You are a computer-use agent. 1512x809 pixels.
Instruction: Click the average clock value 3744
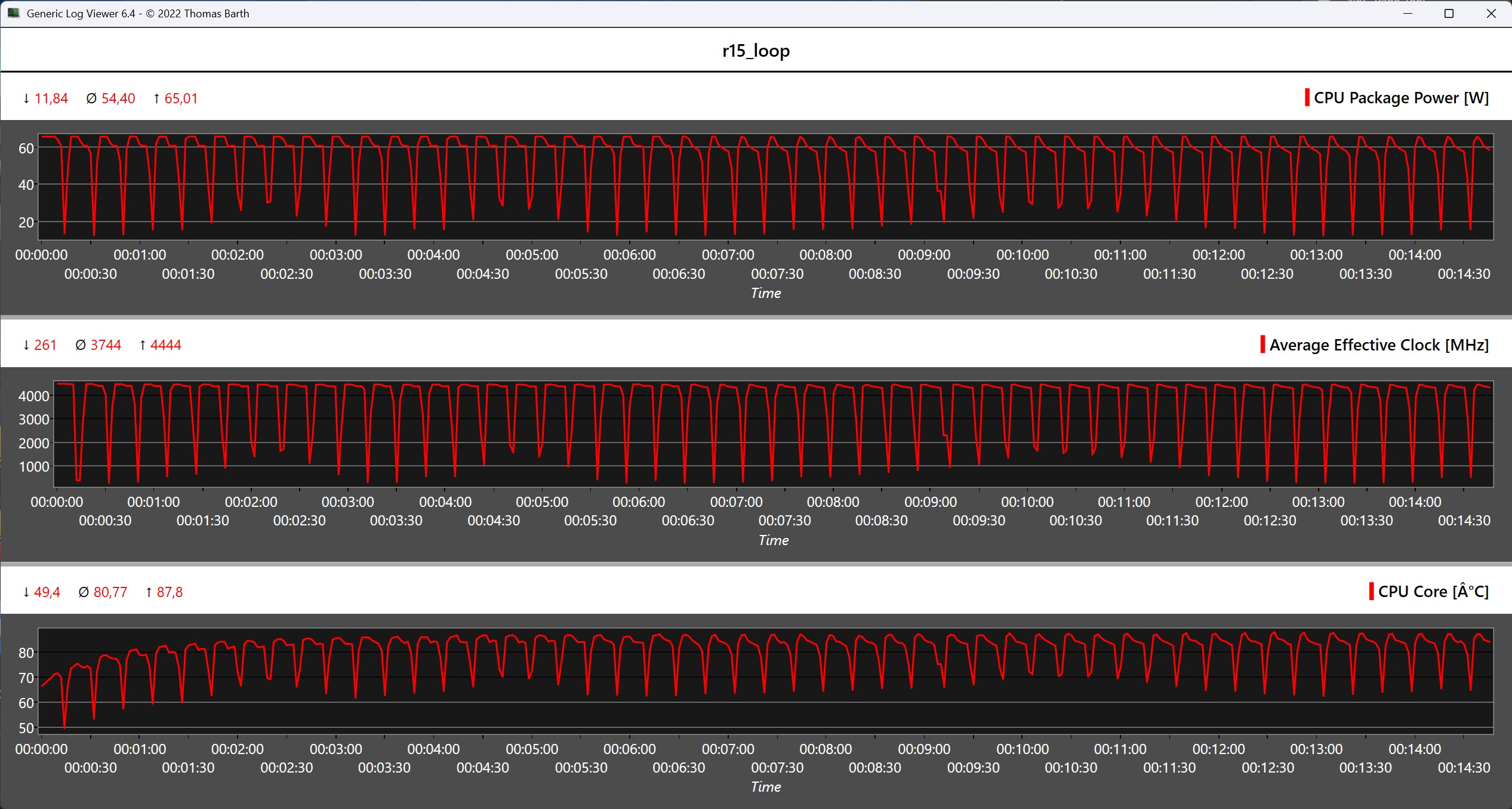[106, 345]
